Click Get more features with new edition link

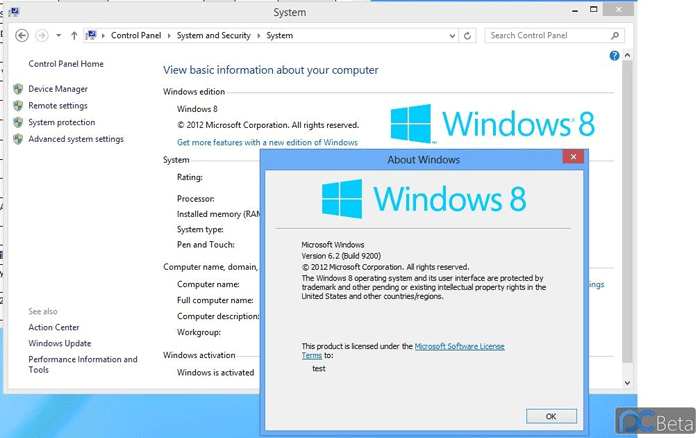click(267, 142)
